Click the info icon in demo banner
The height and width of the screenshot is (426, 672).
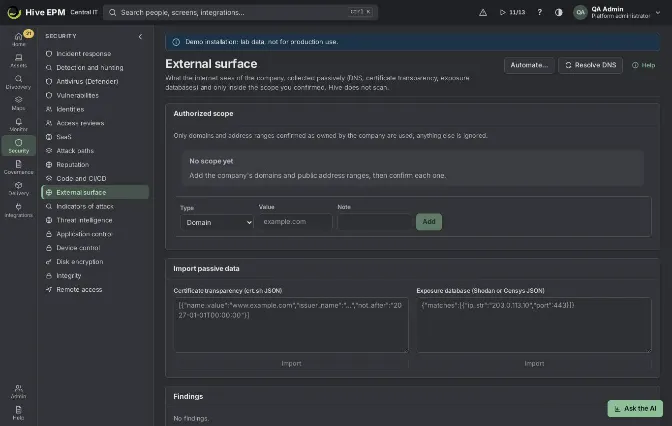tap(176, 42)
